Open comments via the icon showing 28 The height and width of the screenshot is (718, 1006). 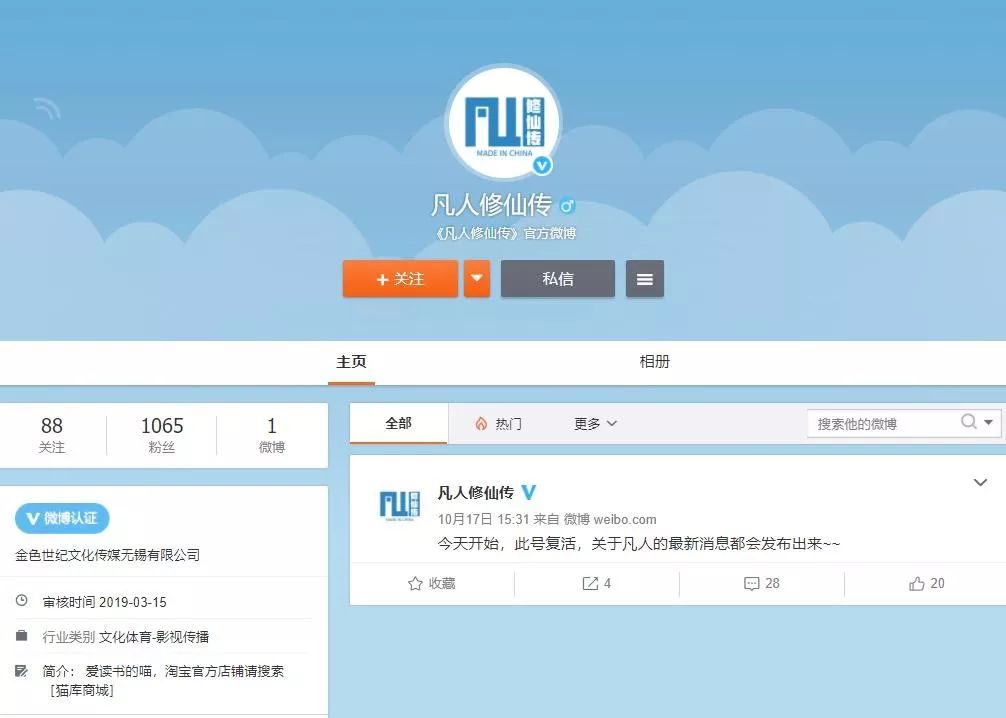(762, 583)
